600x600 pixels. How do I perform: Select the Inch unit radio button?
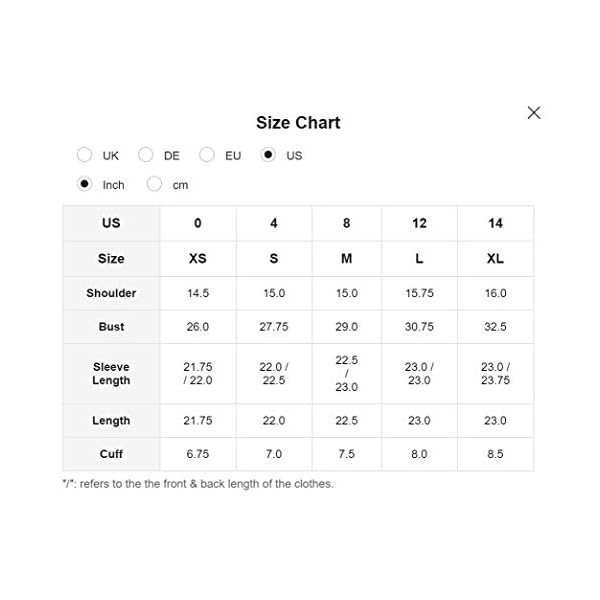85,184
